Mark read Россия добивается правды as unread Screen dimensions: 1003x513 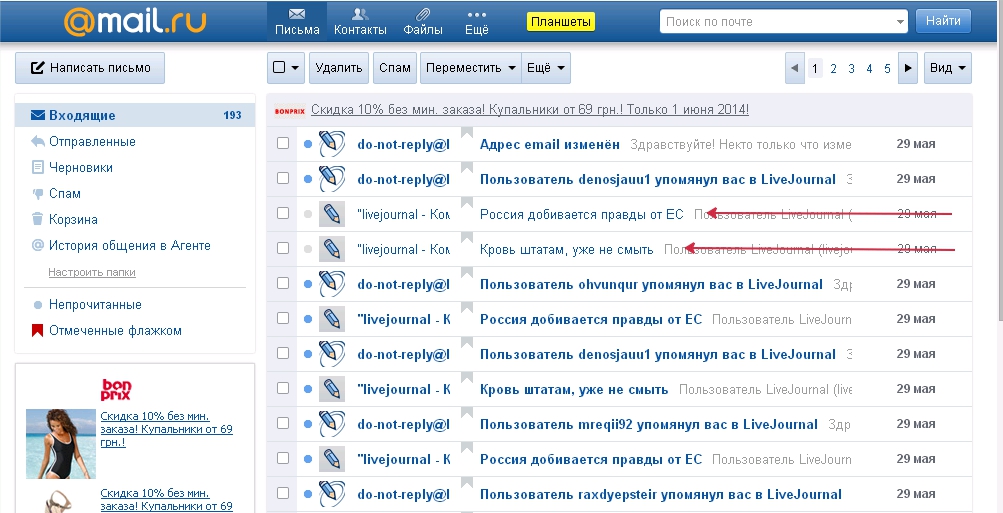point(308,214)
